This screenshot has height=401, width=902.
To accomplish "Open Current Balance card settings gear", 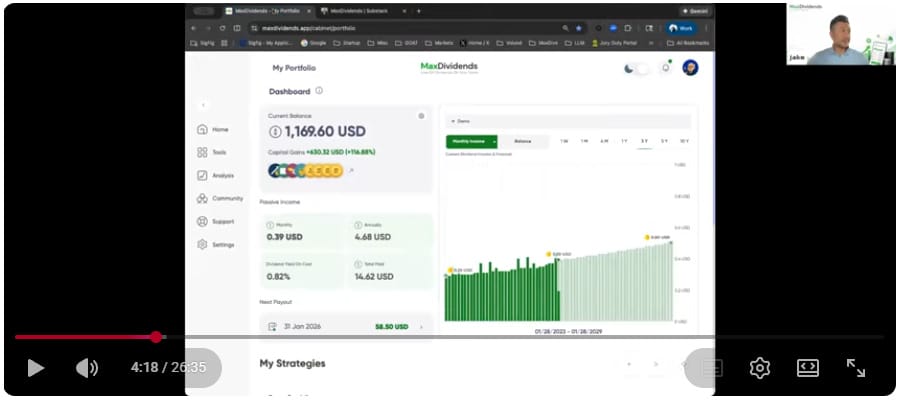I will coord(421,116).
